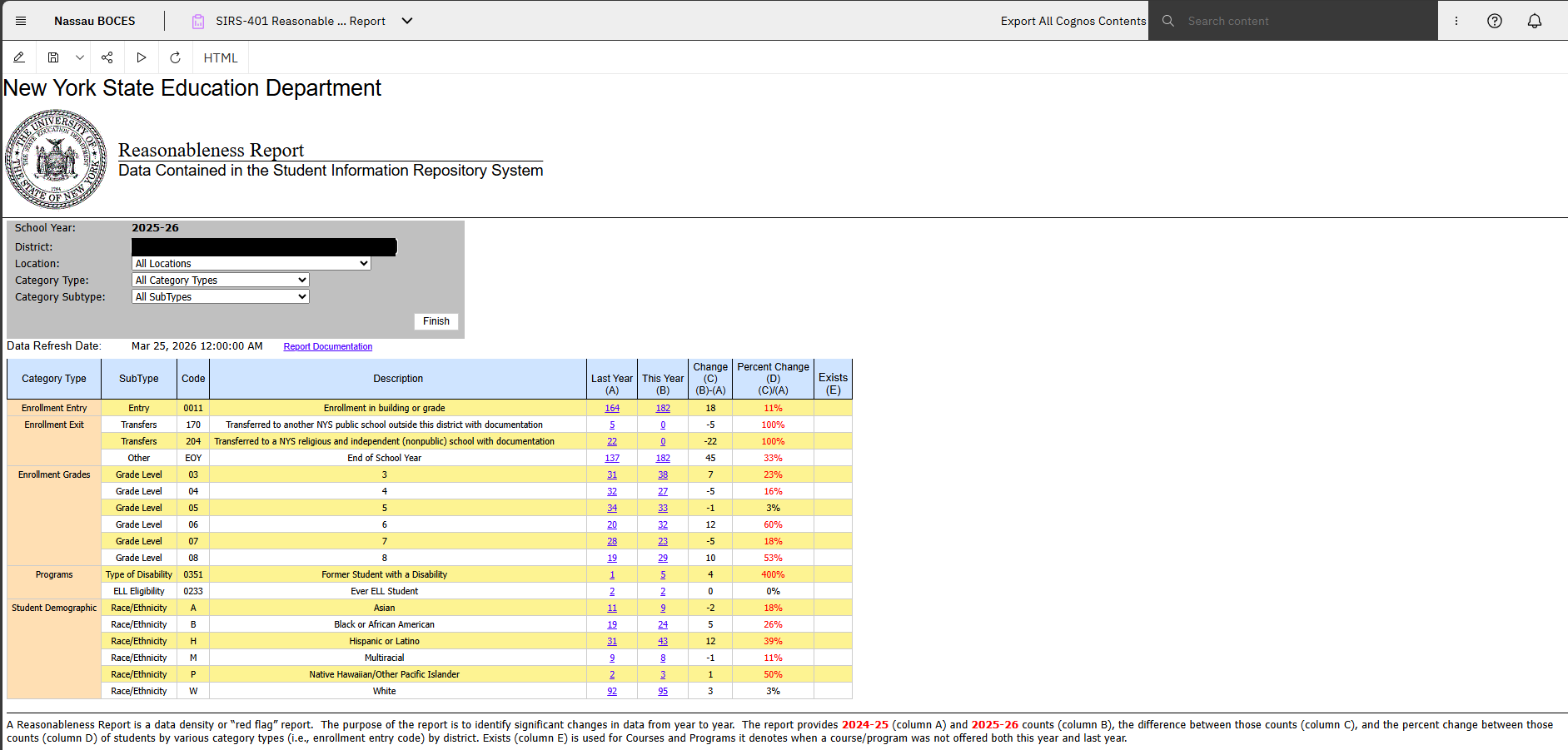Click the New York State seal logo
The width and height of the screenshot is (1568, 750).
click(x=56, y=159)
